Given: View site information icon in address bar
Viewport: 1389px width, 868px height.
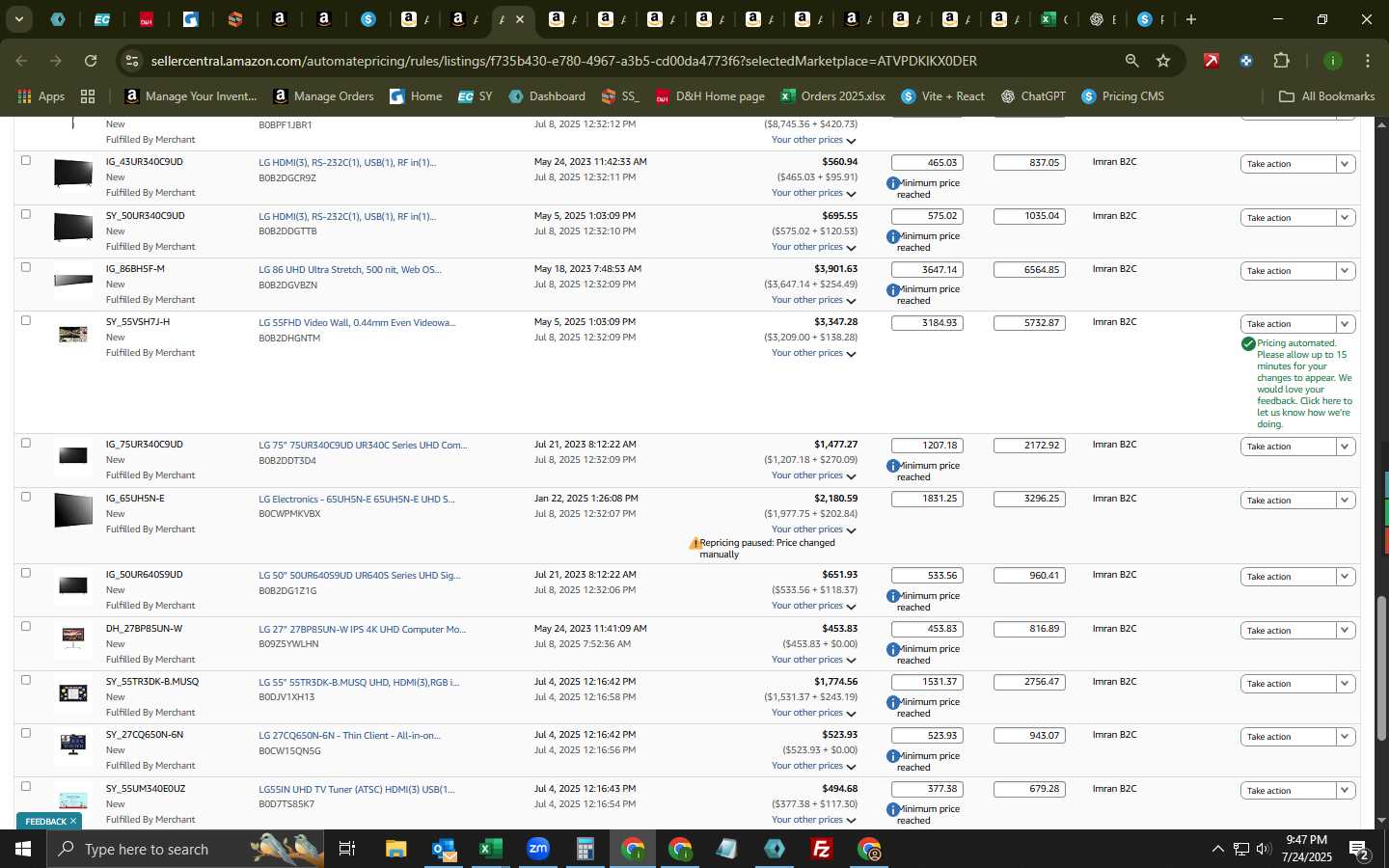Looking at the screenshot, I should click(x=132, y=61).
